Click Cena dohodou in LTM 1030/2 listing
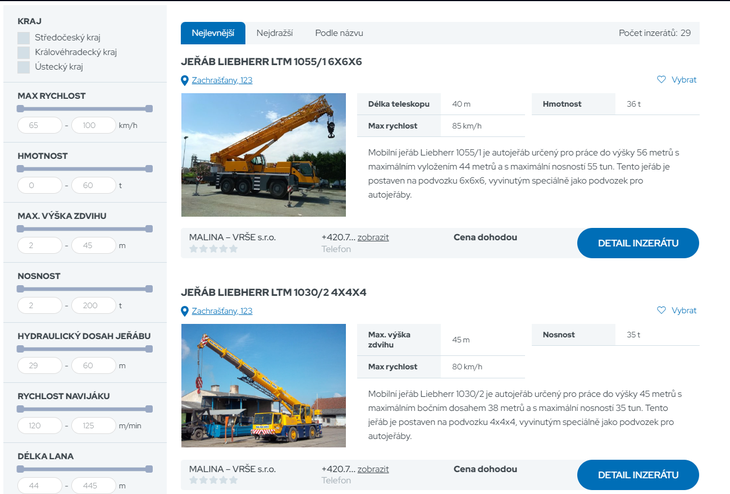 click(x=485, y=469)
